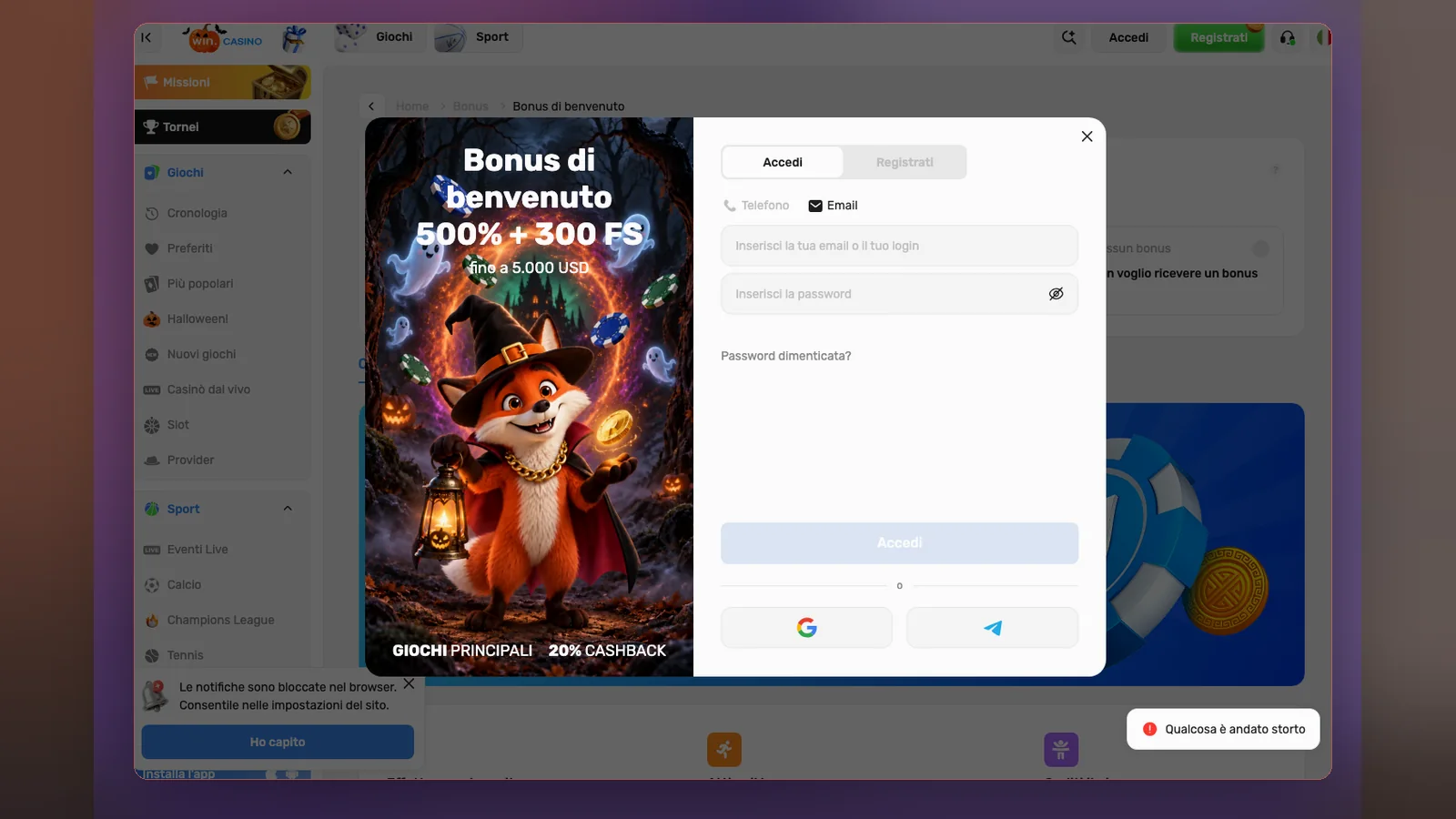Choose Email login method

tap(833, 206)
